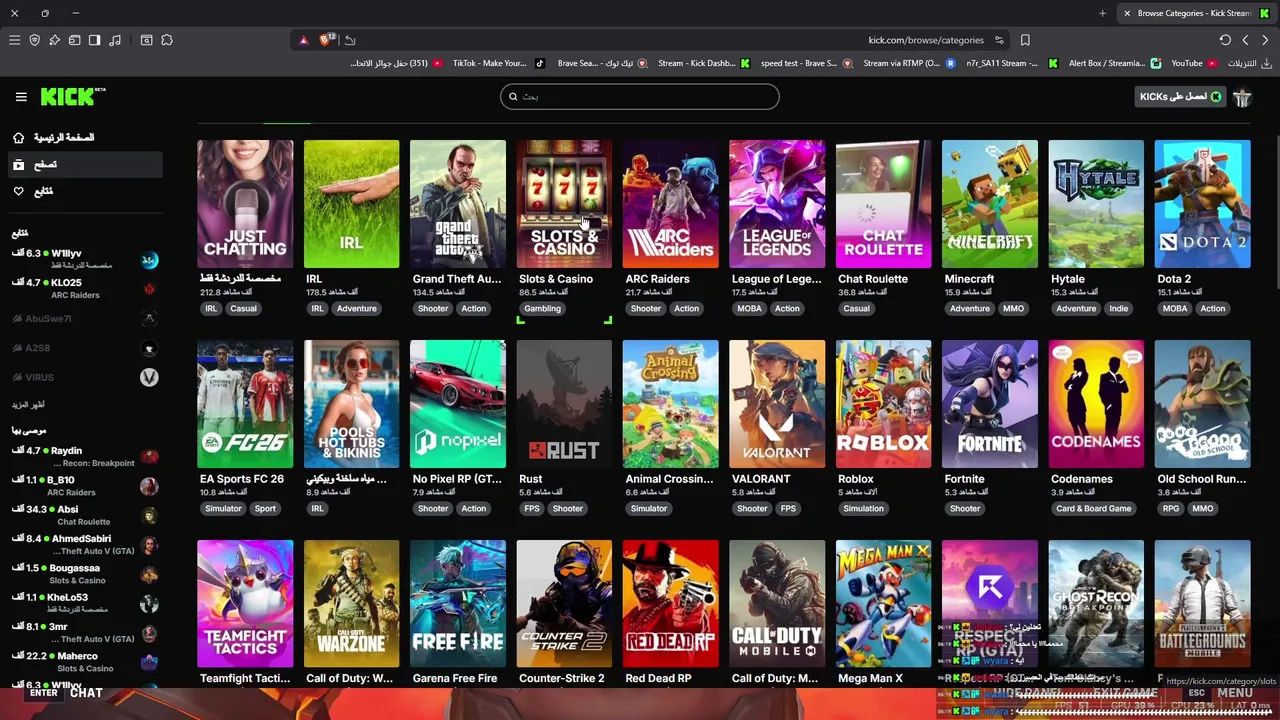Image resolution: width=1280 pixels, height=720 pixels.
Task: Click the Brave VPN shield icon
Action: [x=34, y=40]
